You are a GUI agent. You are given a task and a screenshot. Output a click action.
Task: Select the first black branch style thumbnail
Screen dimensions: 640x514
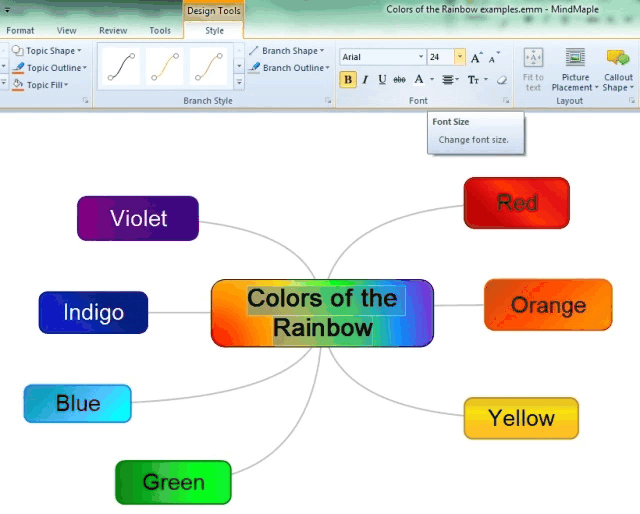coord(122,67)
